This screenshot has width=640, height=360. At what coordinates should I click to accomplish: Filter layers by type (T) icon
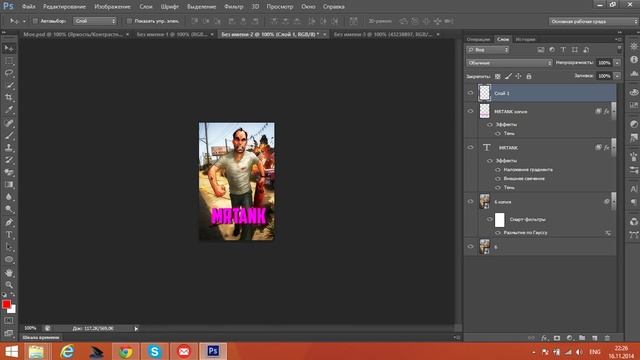click(563, 50)
